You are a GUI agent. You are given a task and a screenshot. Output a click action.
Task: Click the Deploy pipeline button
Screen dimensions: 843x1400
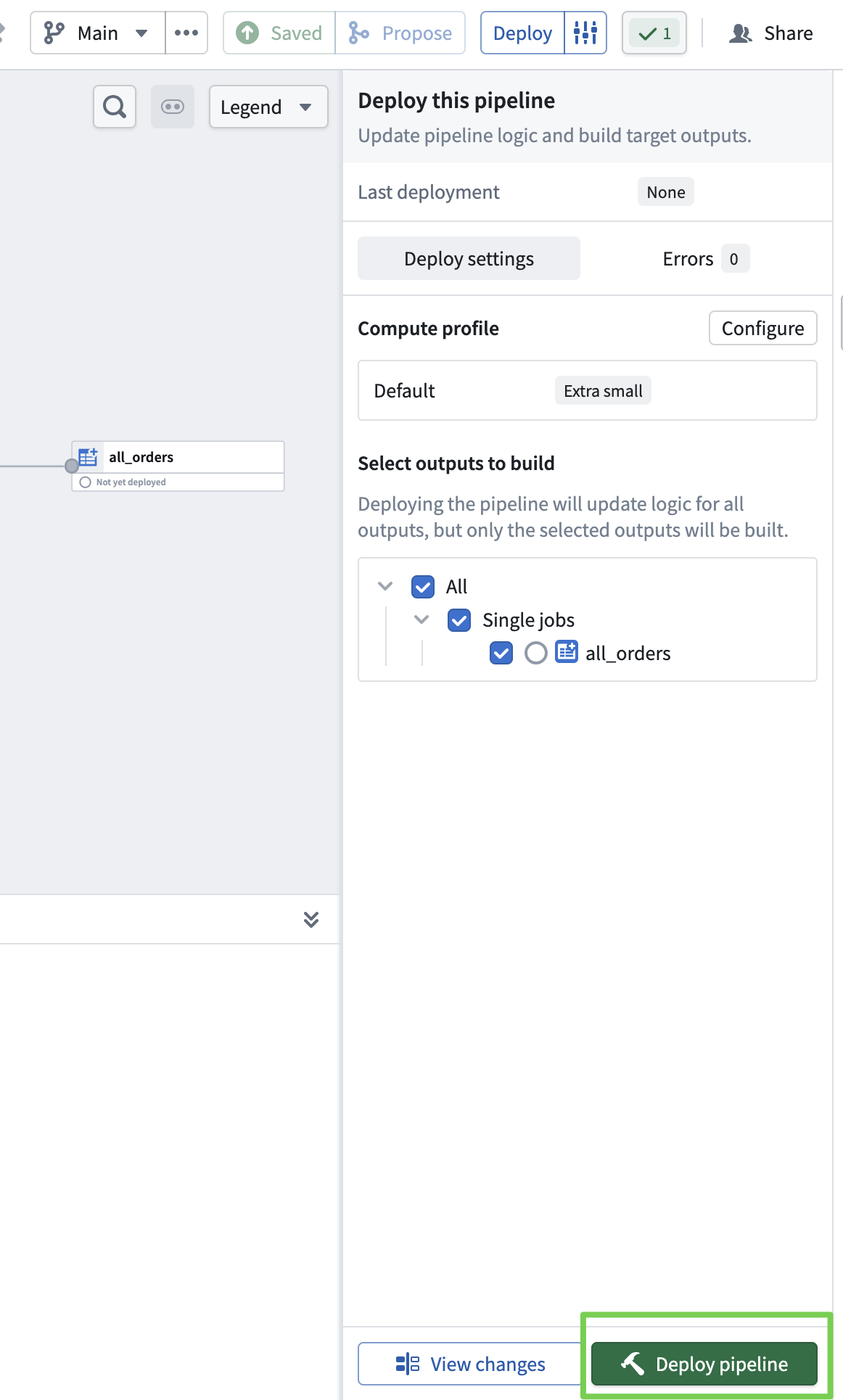704,1364
